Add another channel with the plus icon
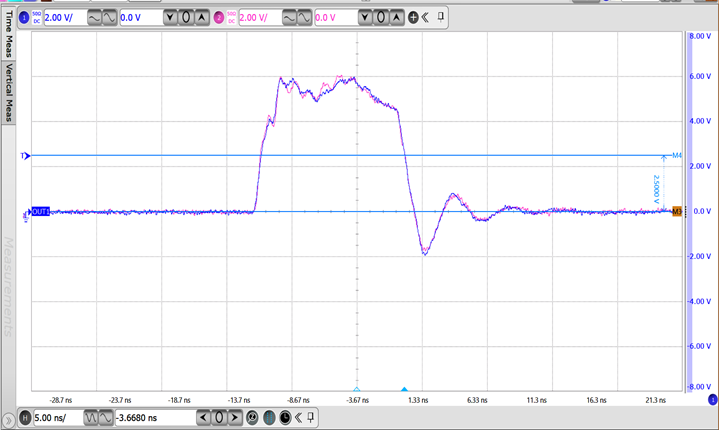Viewport: 719px width, 430px height. click(x=413, y=18)
